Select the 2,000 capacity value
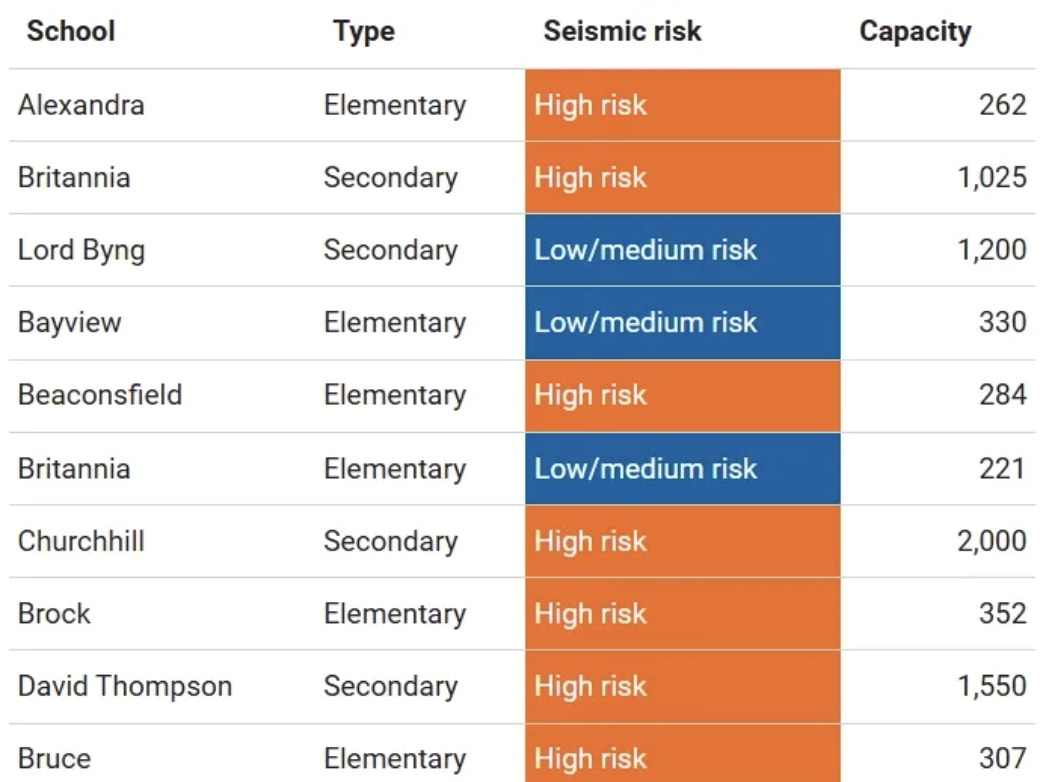1050x782 pixels. [992, 541]
